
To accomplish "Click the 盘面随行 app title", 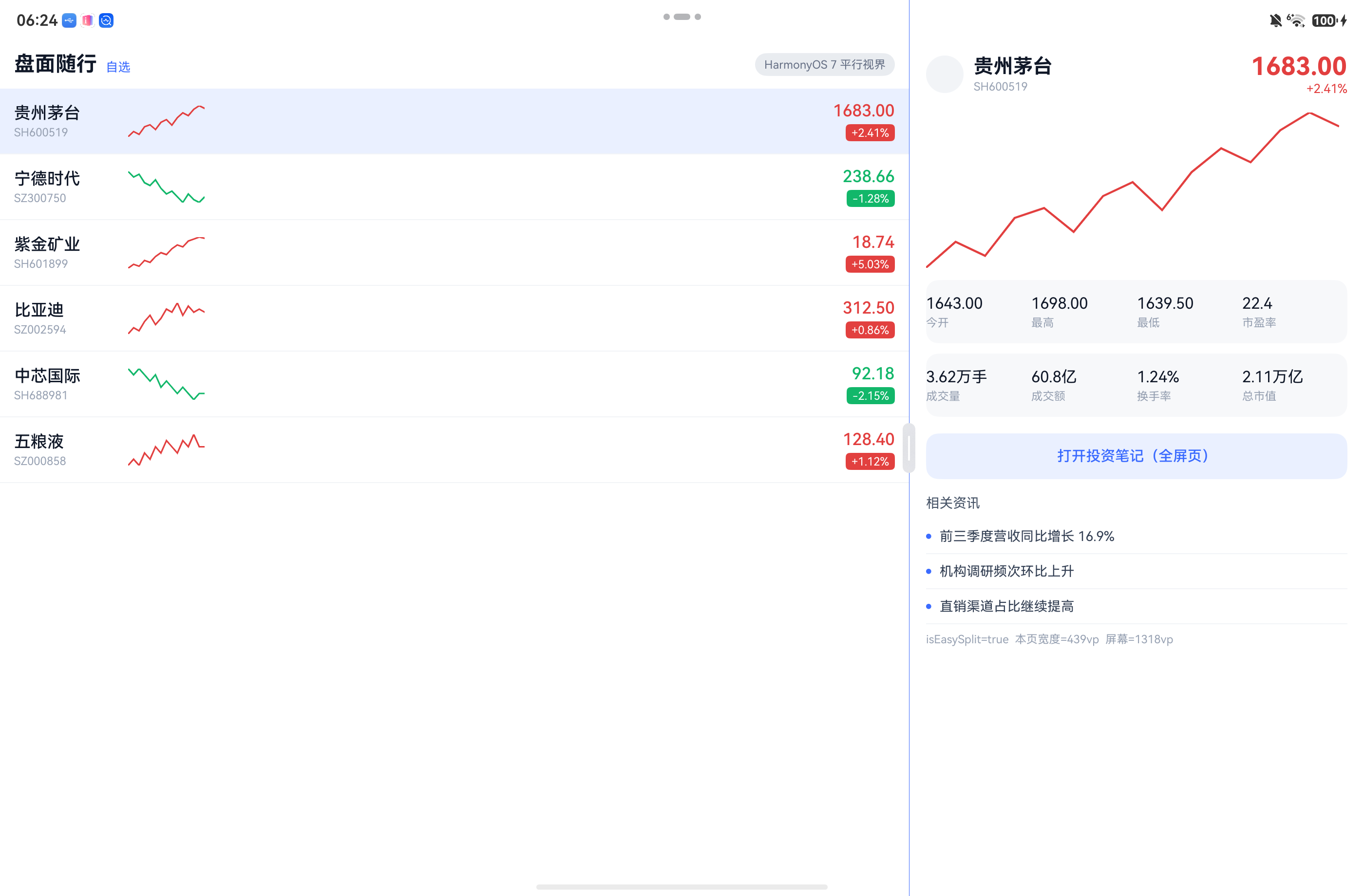I will [x=55, y=64].
